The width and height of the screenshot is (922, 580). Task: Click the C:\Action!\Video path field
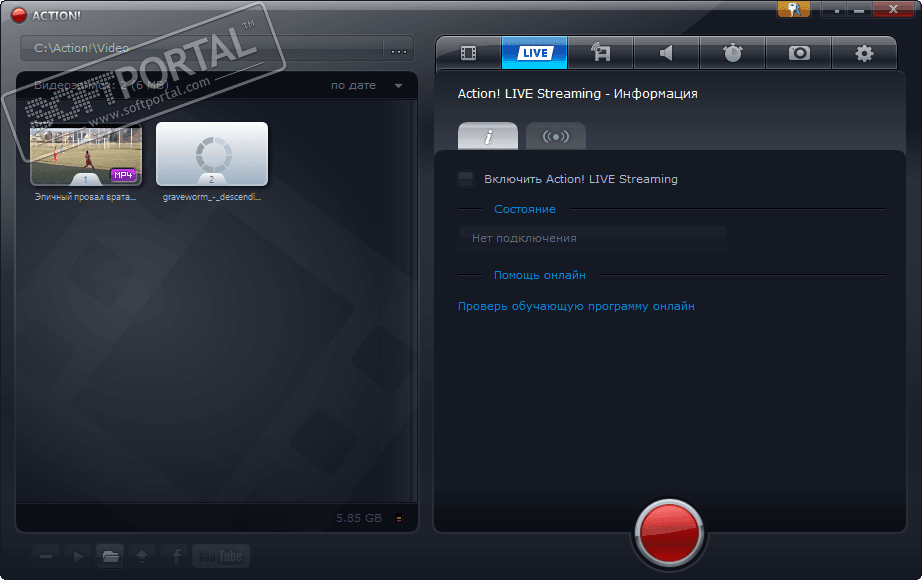tap(203, 48)
